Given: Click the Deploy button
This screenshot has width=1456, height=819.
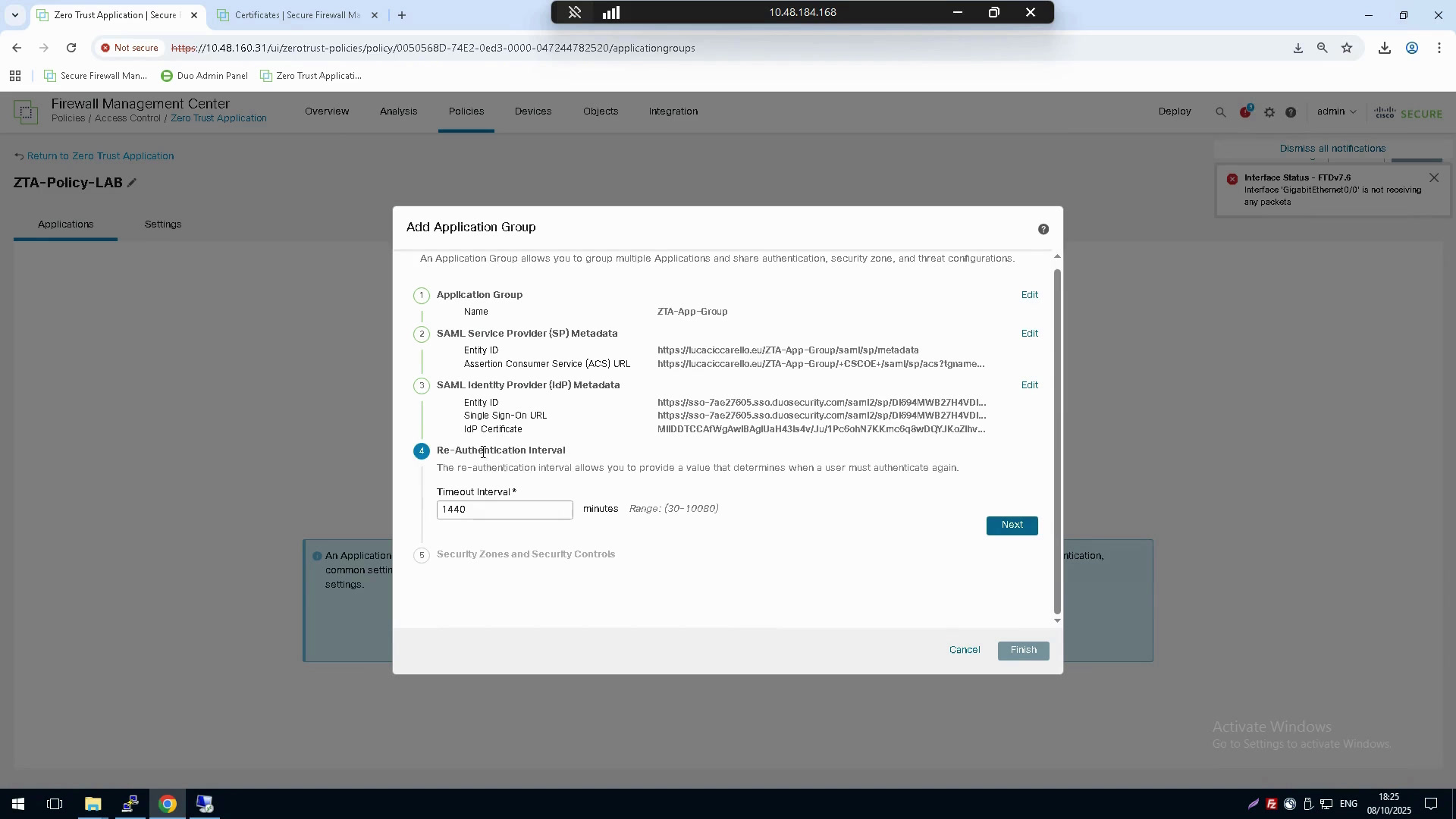Looking at the screenshot, I should tap(1174, 111).
